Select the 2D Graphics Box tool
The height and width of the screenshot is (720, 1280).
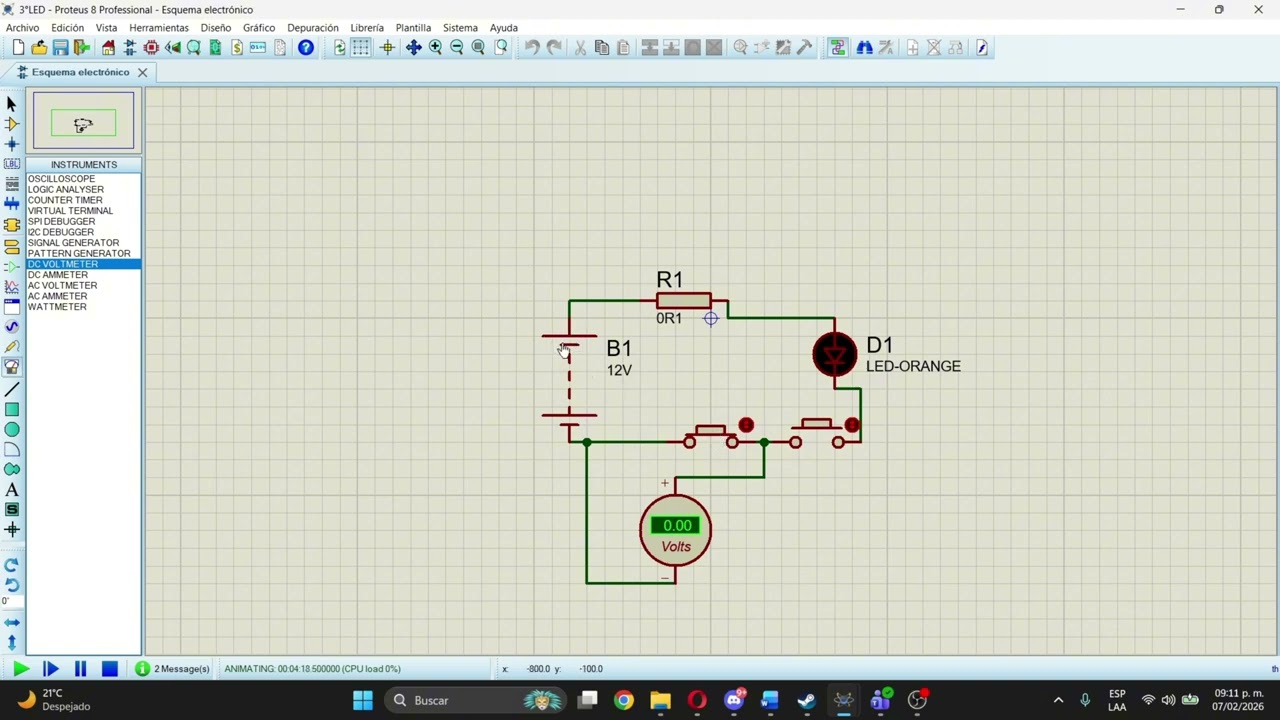(x=12, y=409)
